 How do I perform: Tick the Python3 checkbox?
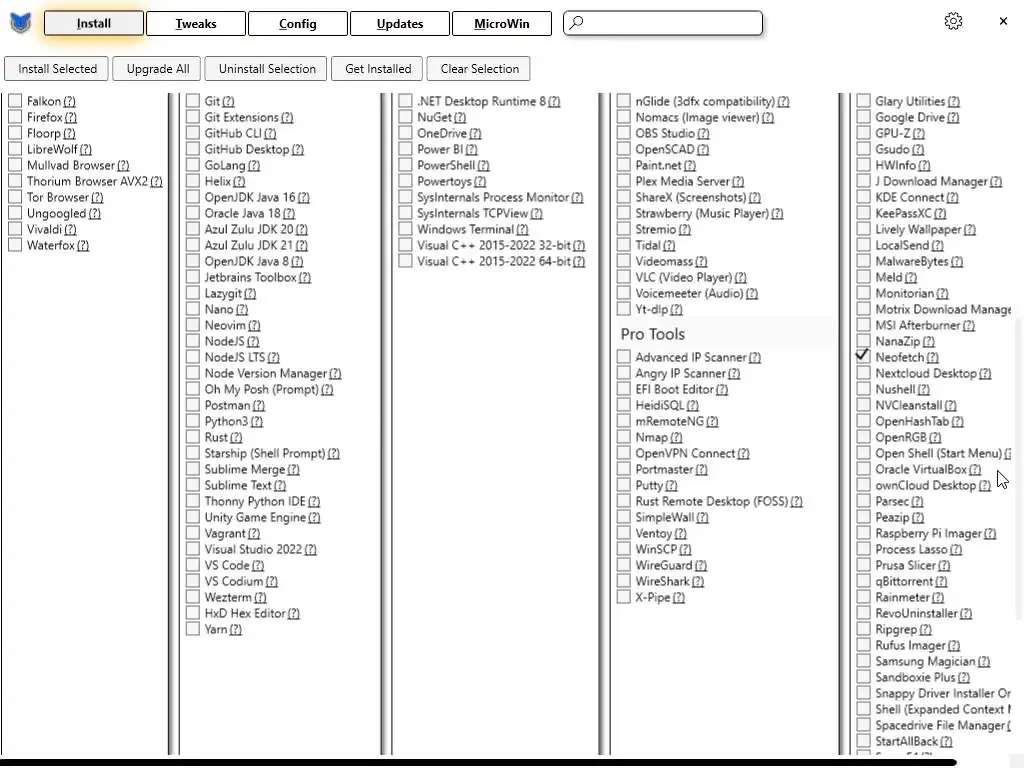193,421
